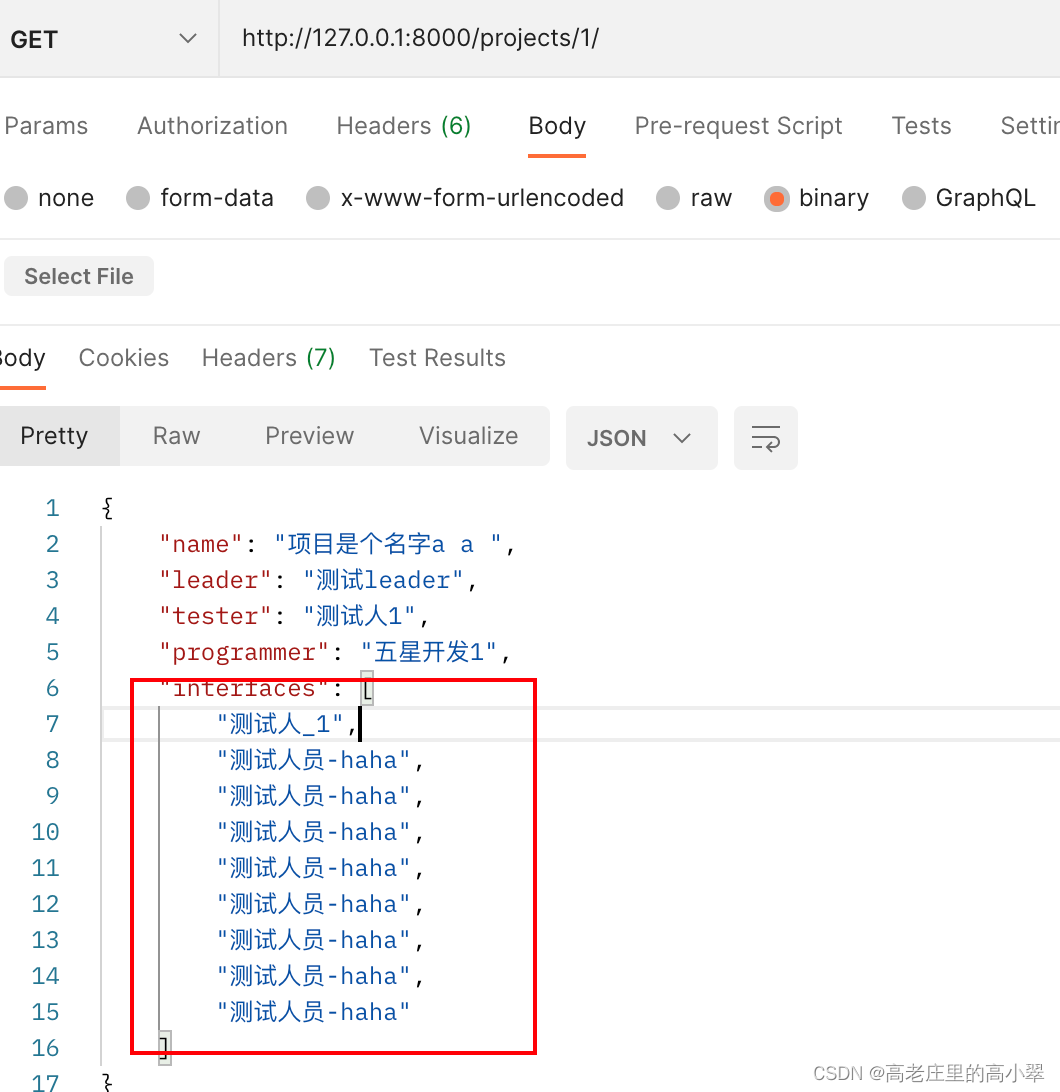Collapse the interfaces array bracket

click(366, 688)
